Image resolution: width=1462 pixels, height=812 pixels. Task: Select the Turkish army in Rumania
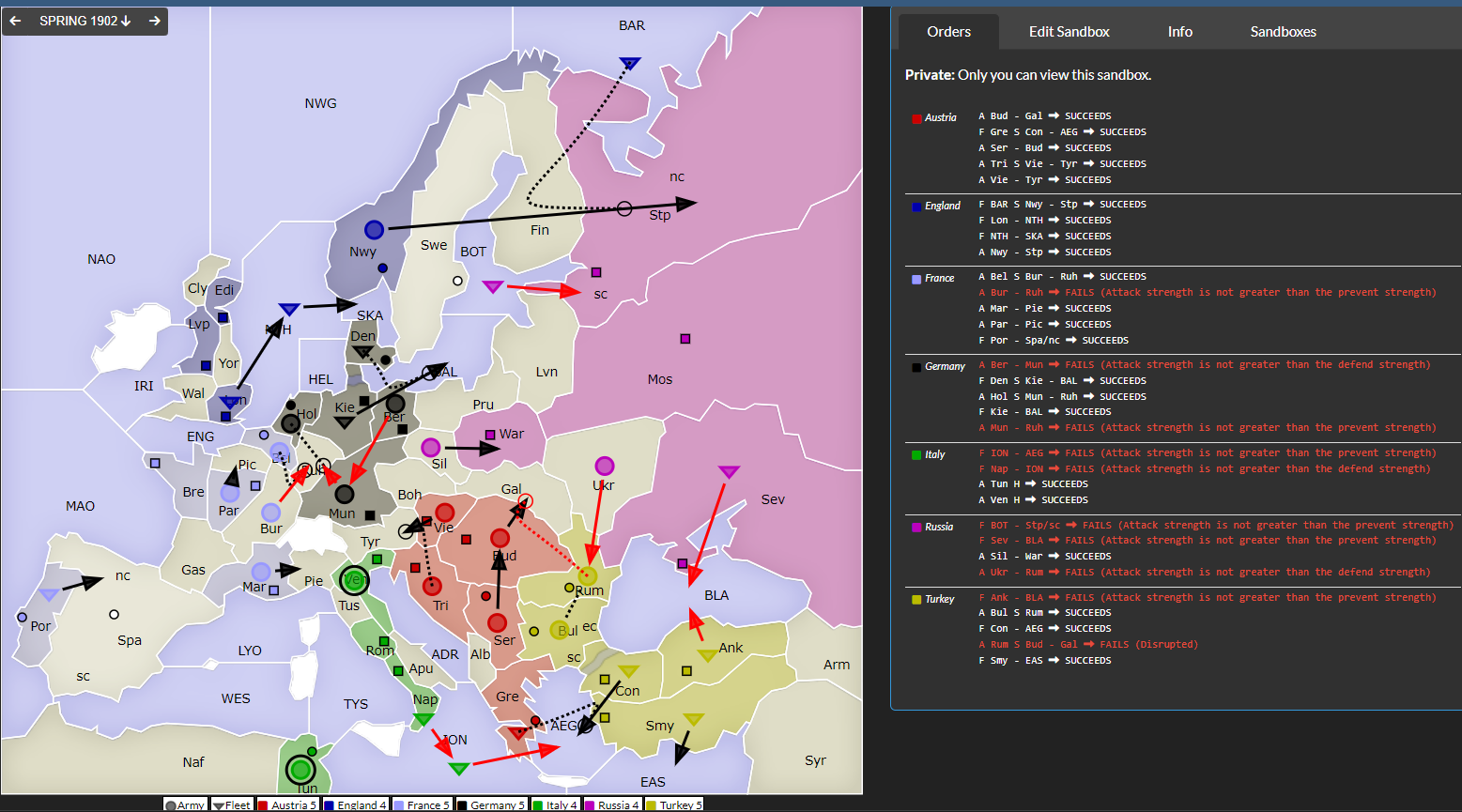coord(588,575)
